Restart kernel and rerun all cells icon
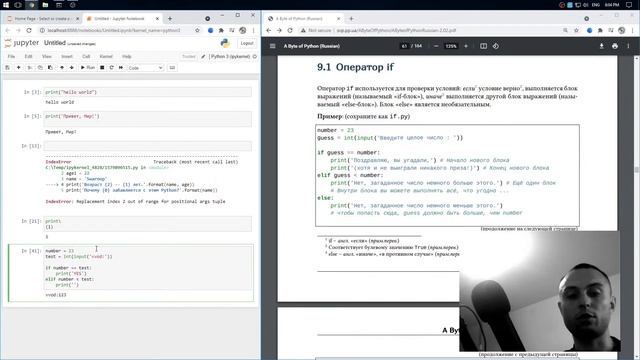This screenshot has width=640, height=360. click(x=121, y=68)
